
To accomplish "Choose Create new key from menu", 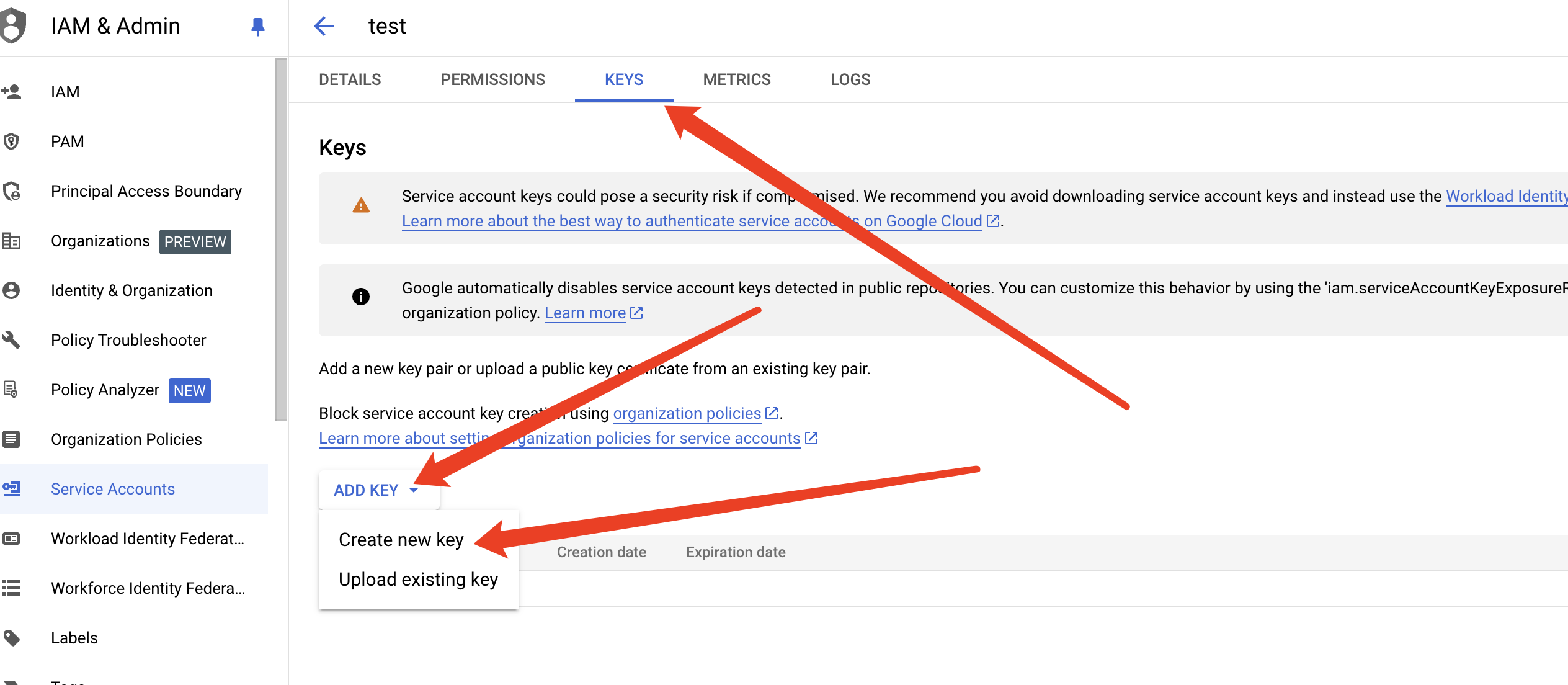I will pyautogui.click(x=401, y=540).
